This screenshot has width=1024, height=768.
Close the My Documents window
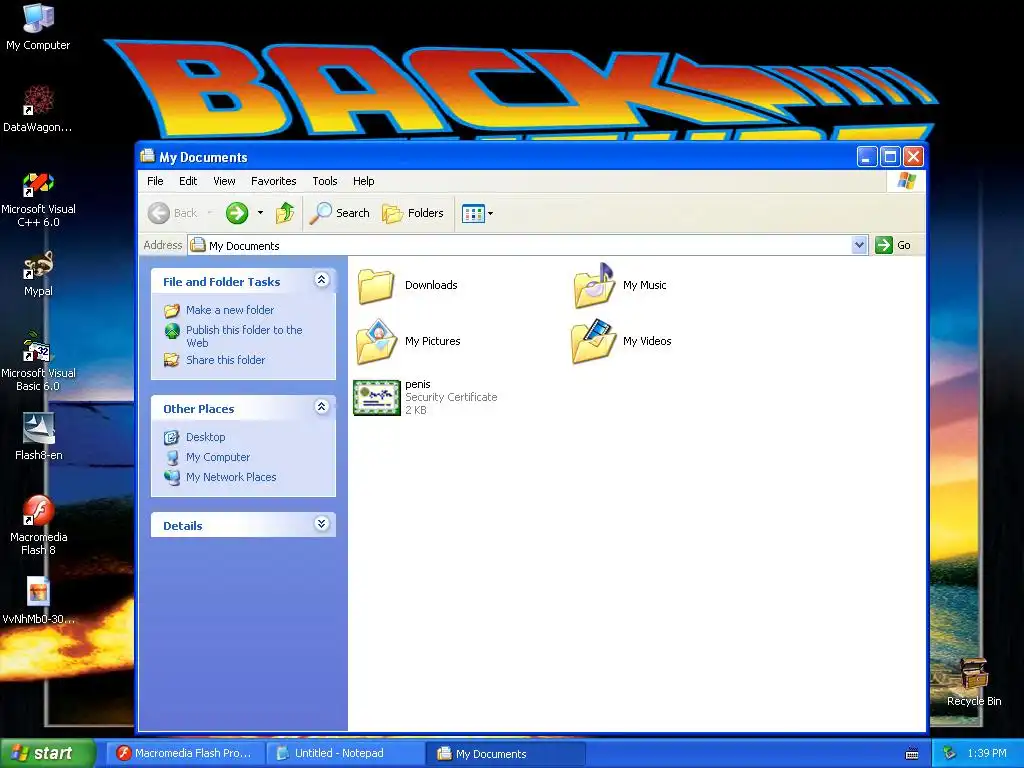(x=913, y=157)
